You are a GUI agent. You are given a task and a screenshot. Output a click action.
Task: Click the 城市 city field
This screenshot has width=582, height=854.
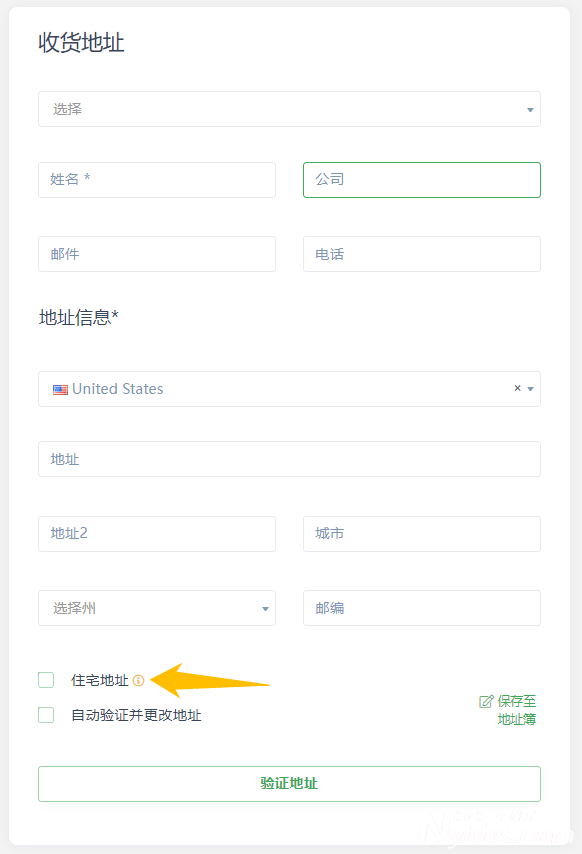[x=421, y=534]
